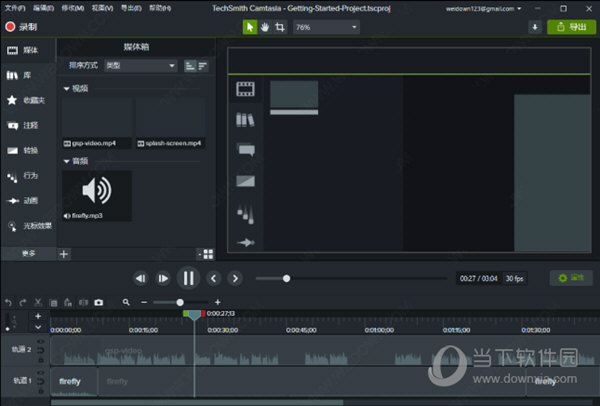The image size is (600, 406).
Task: Take a snapshot with camera icon
Action: 99,303
